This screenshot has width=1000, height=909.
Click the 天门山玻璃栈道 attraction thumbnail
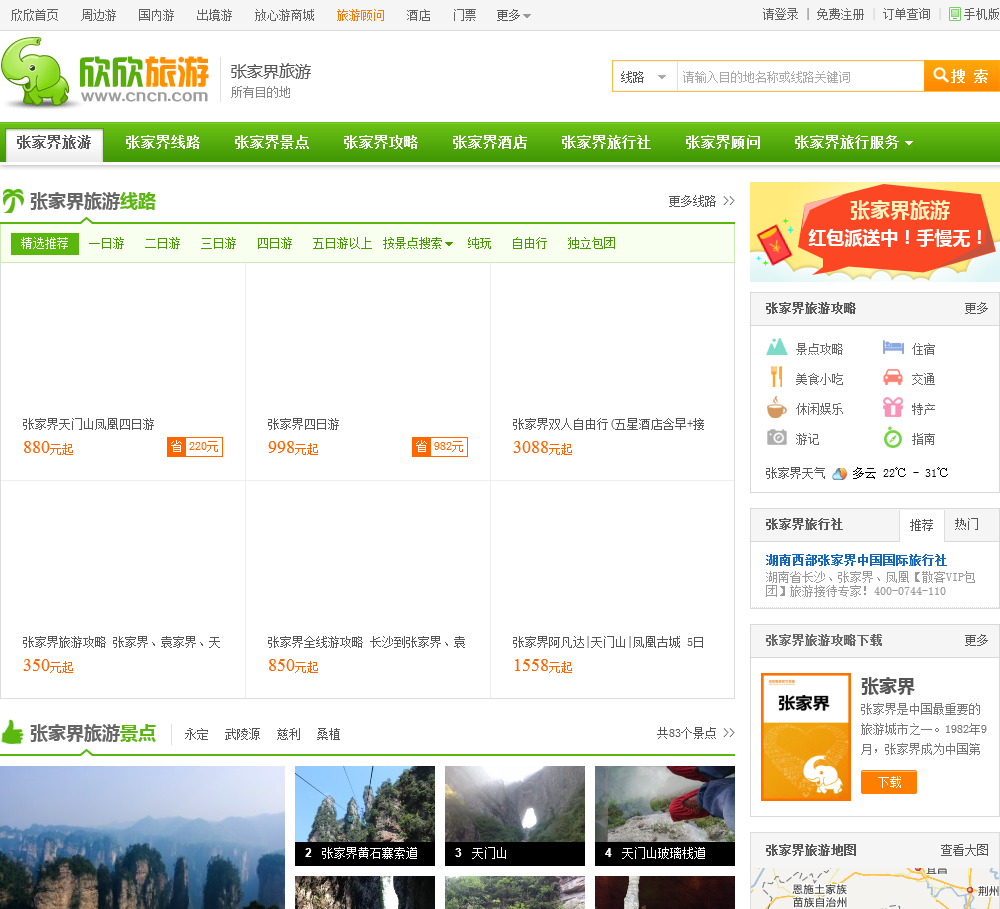(x=665, y=816)
